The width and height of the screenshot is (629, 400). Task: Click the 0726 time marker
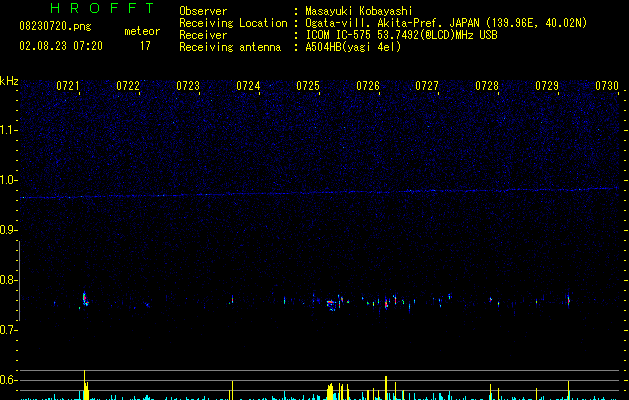tap(368, 86)
